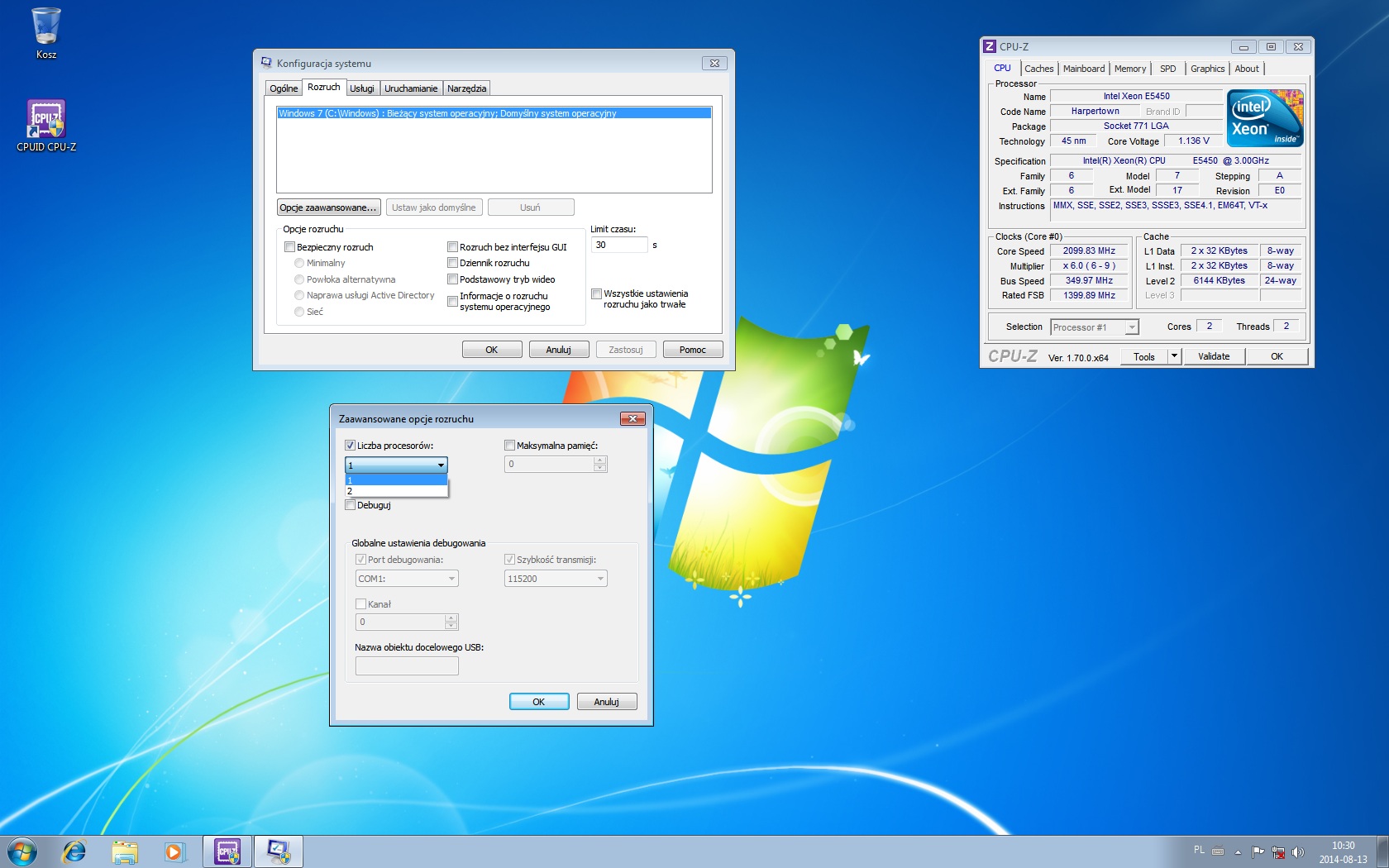Viewport: 1389px width, 868px height.
Task: Switch to CPU-Z taskbar button
Action: 227,851
